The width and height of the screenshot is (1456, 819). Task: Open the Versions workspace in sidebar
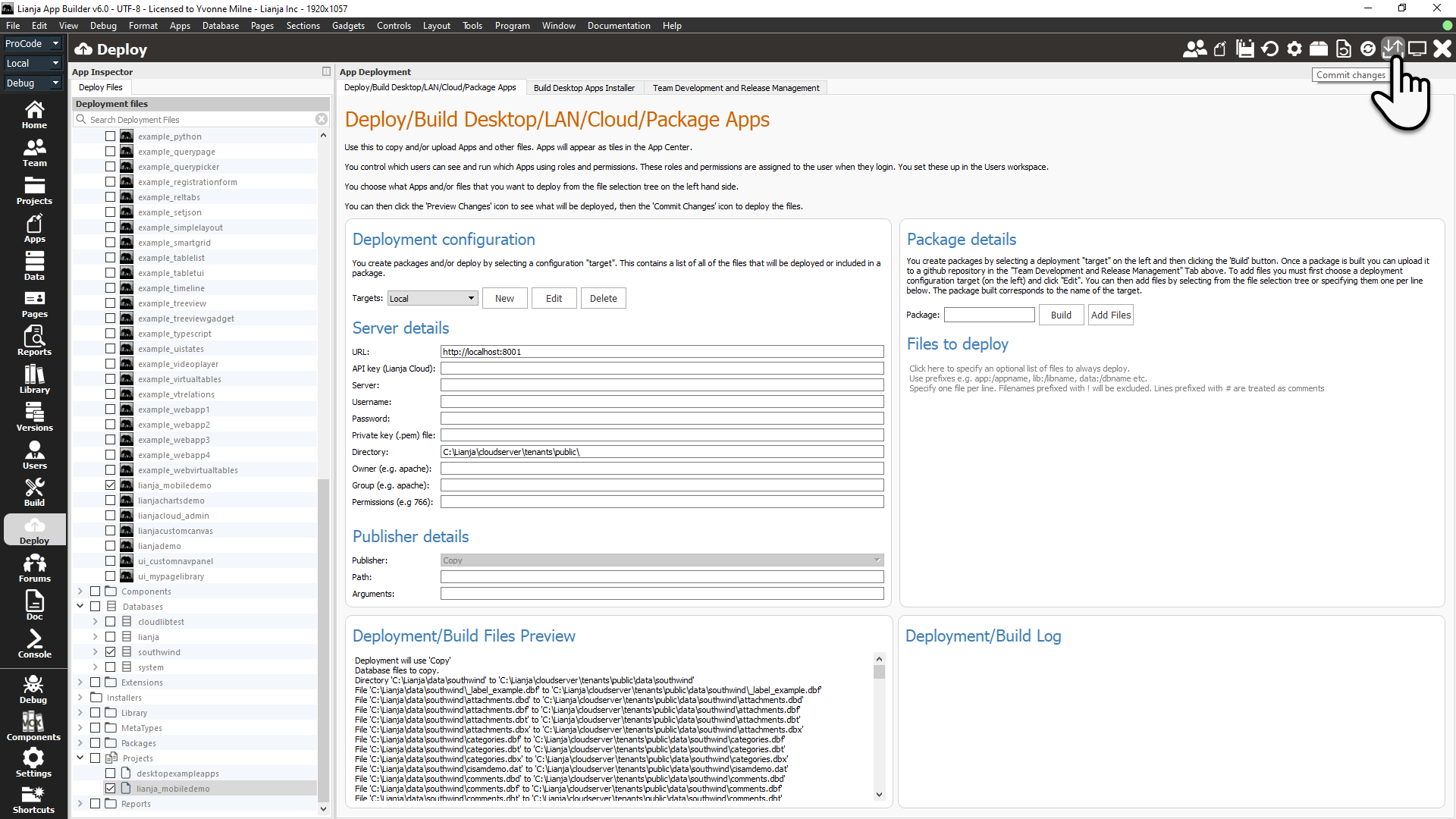(x=34, y=416)
